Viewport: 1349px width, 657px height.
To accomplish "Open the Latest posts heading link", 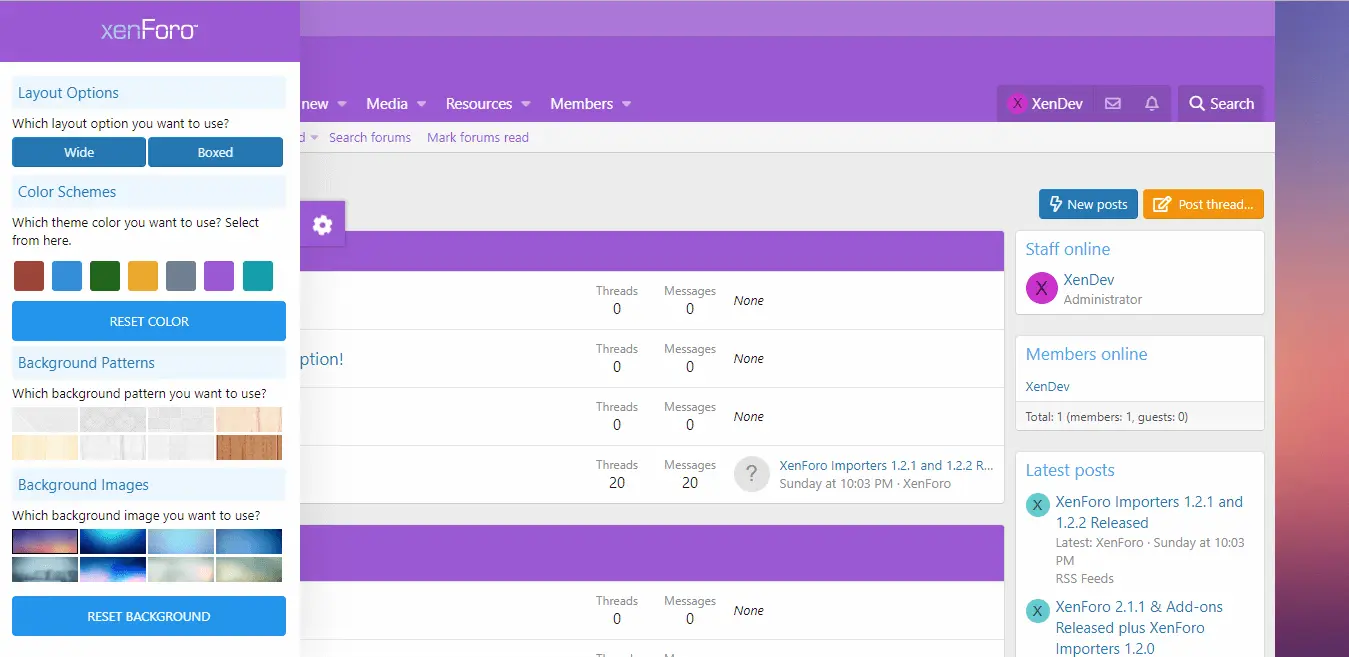I will coord(1070,470).
